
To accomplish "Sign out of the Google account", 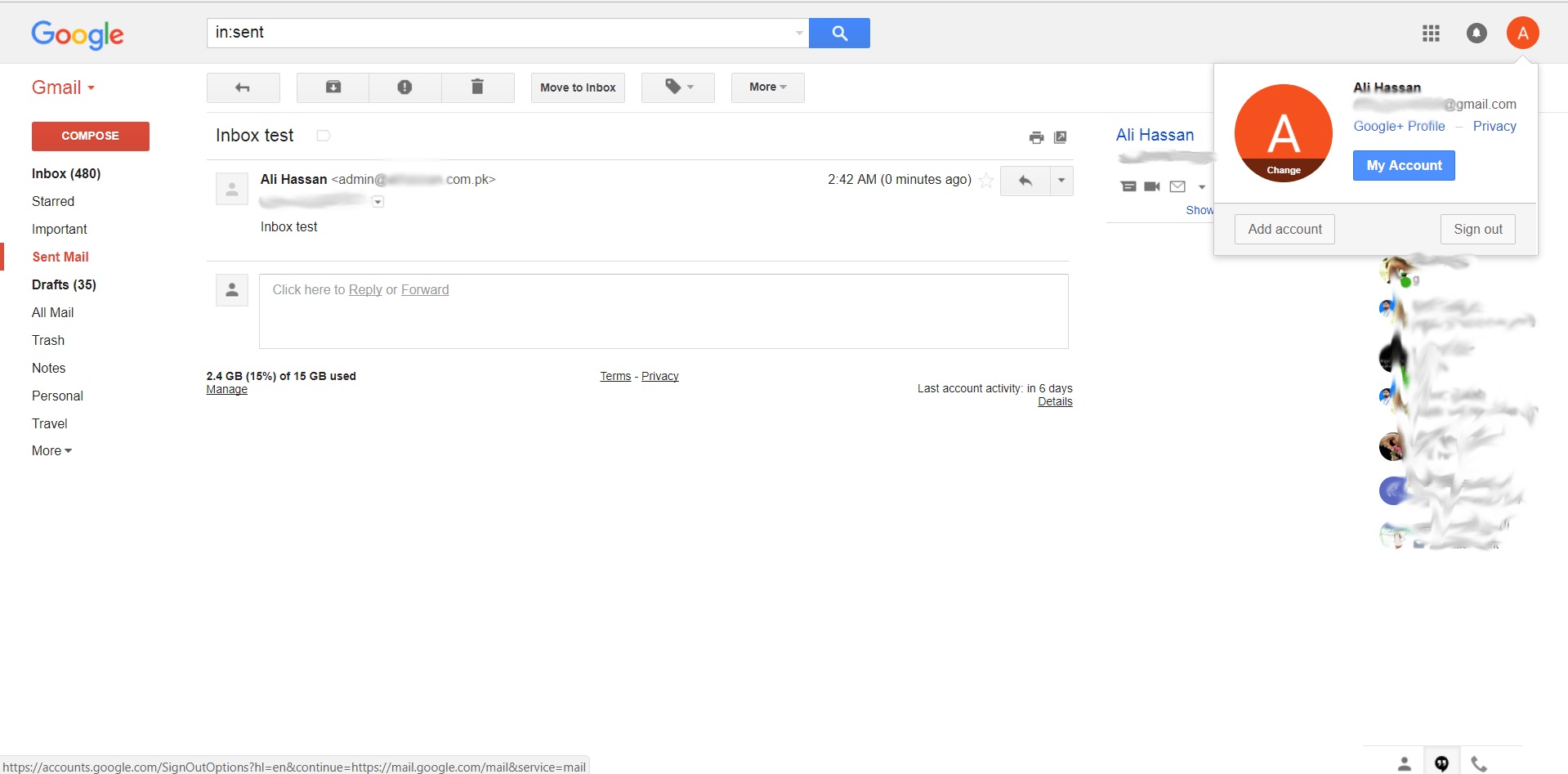I will click(1477, 229).
